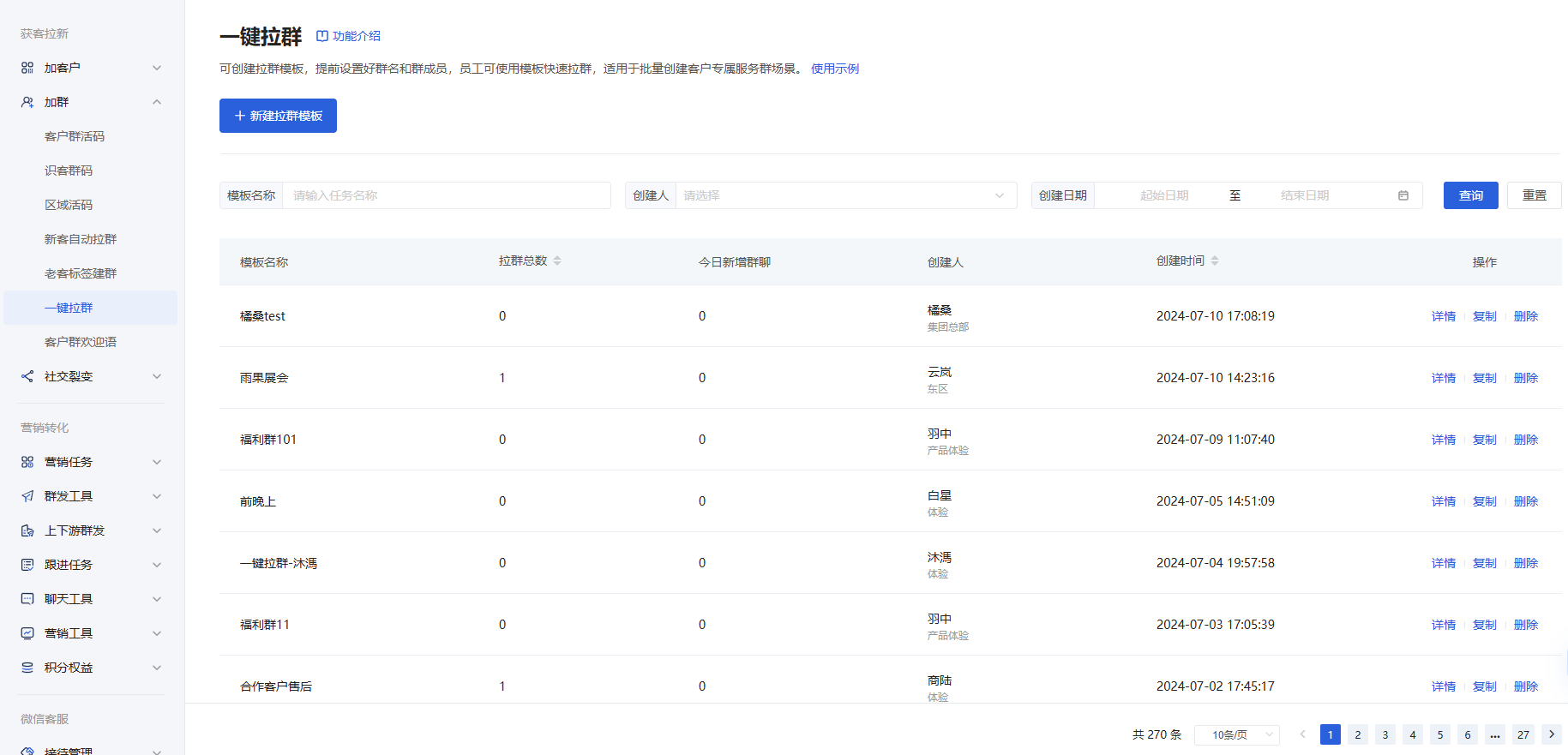The height and width of the screenshot is (755, 1568).
Task: Click the 加客户 sidebar icon
Action: (x=27, y=68)
